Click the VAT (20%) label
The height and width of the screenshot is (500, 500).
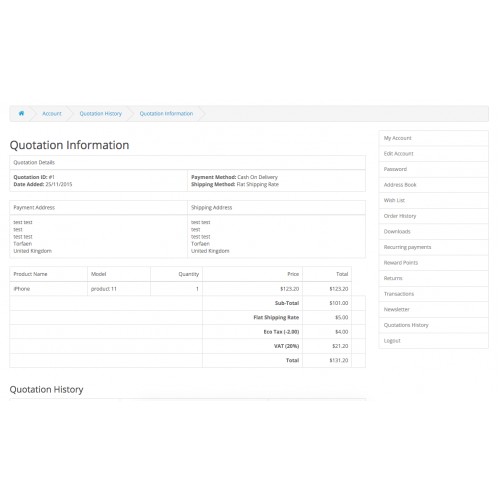point(286,346)
